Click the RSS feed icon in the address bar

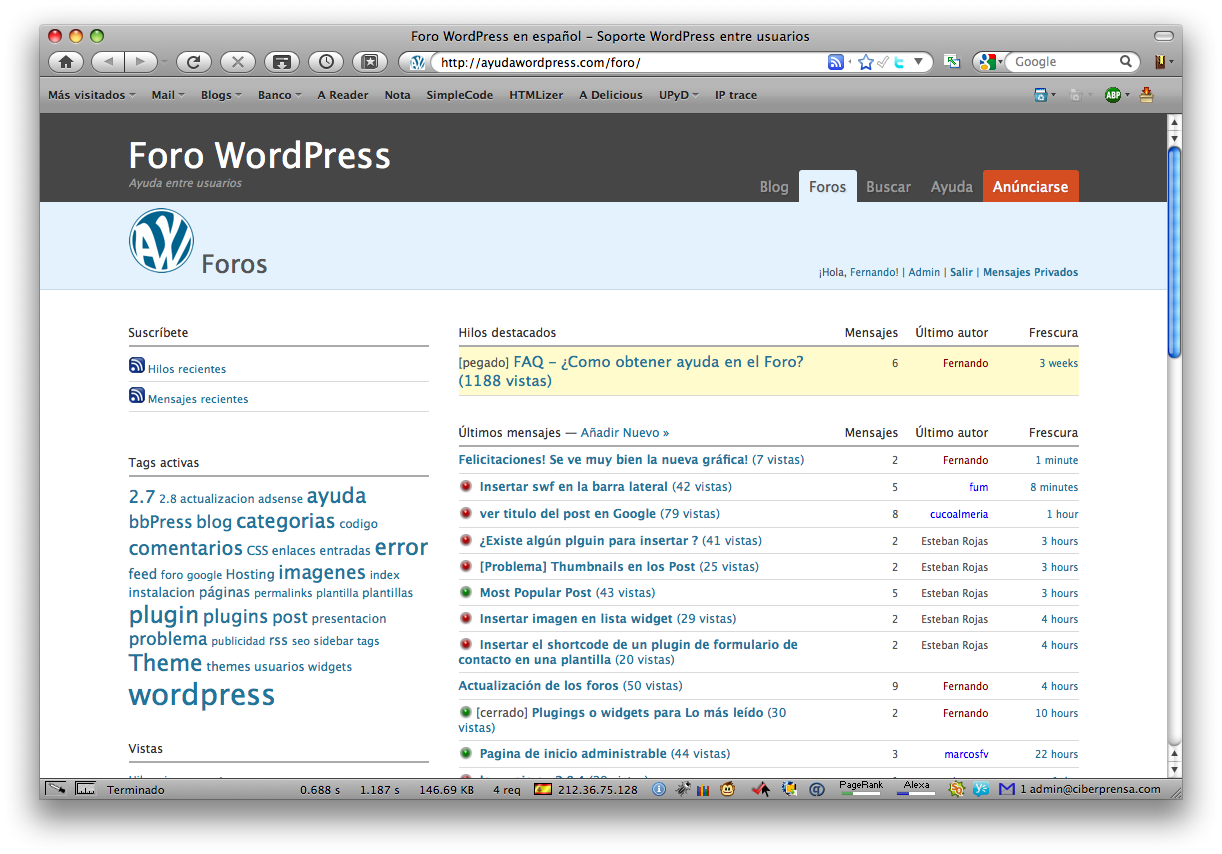[x=835, y=61]
